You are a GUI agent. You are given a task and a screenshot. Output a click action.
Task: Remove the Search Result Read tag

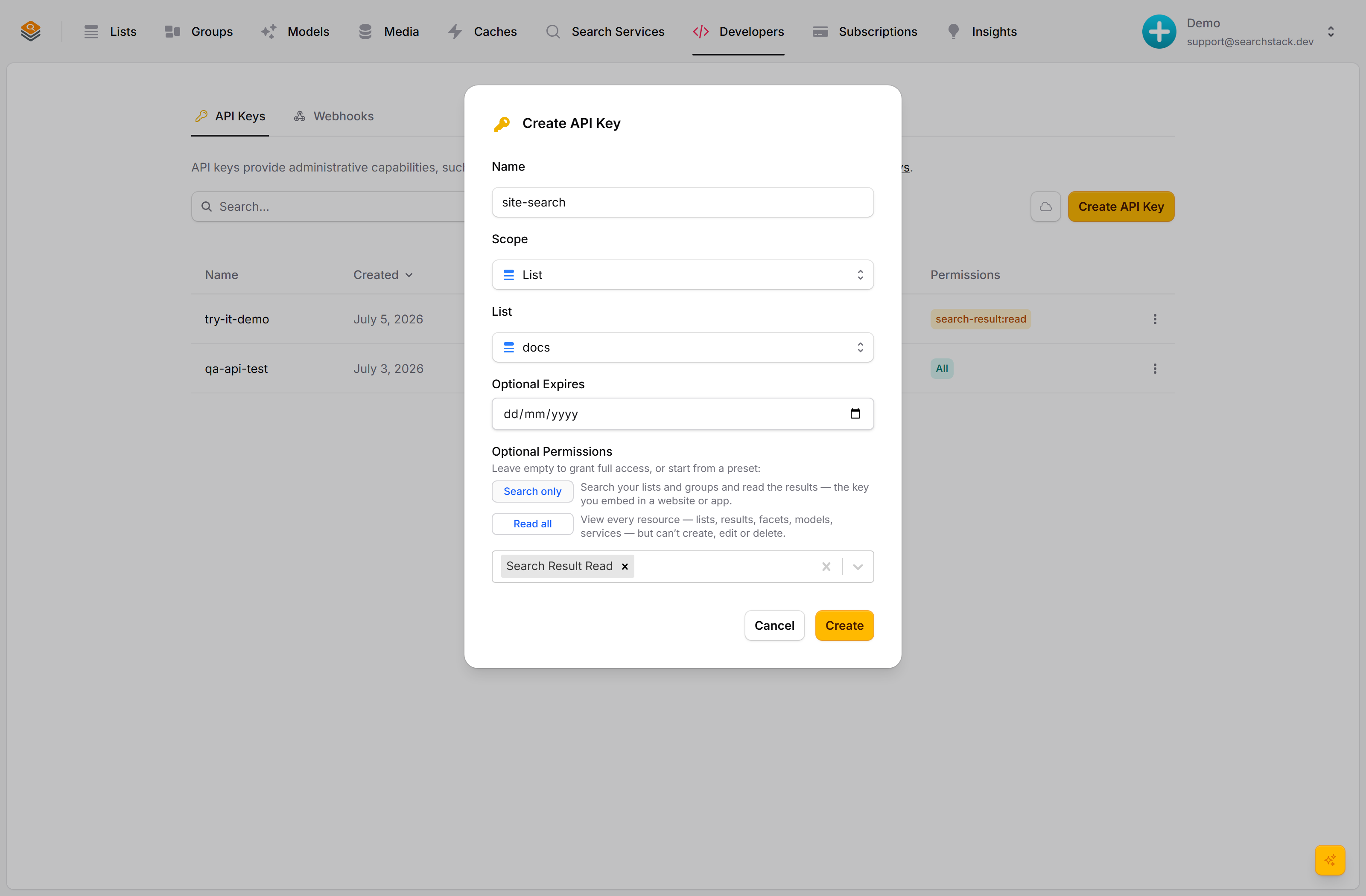pyautogui.click(x=625, y=566)
